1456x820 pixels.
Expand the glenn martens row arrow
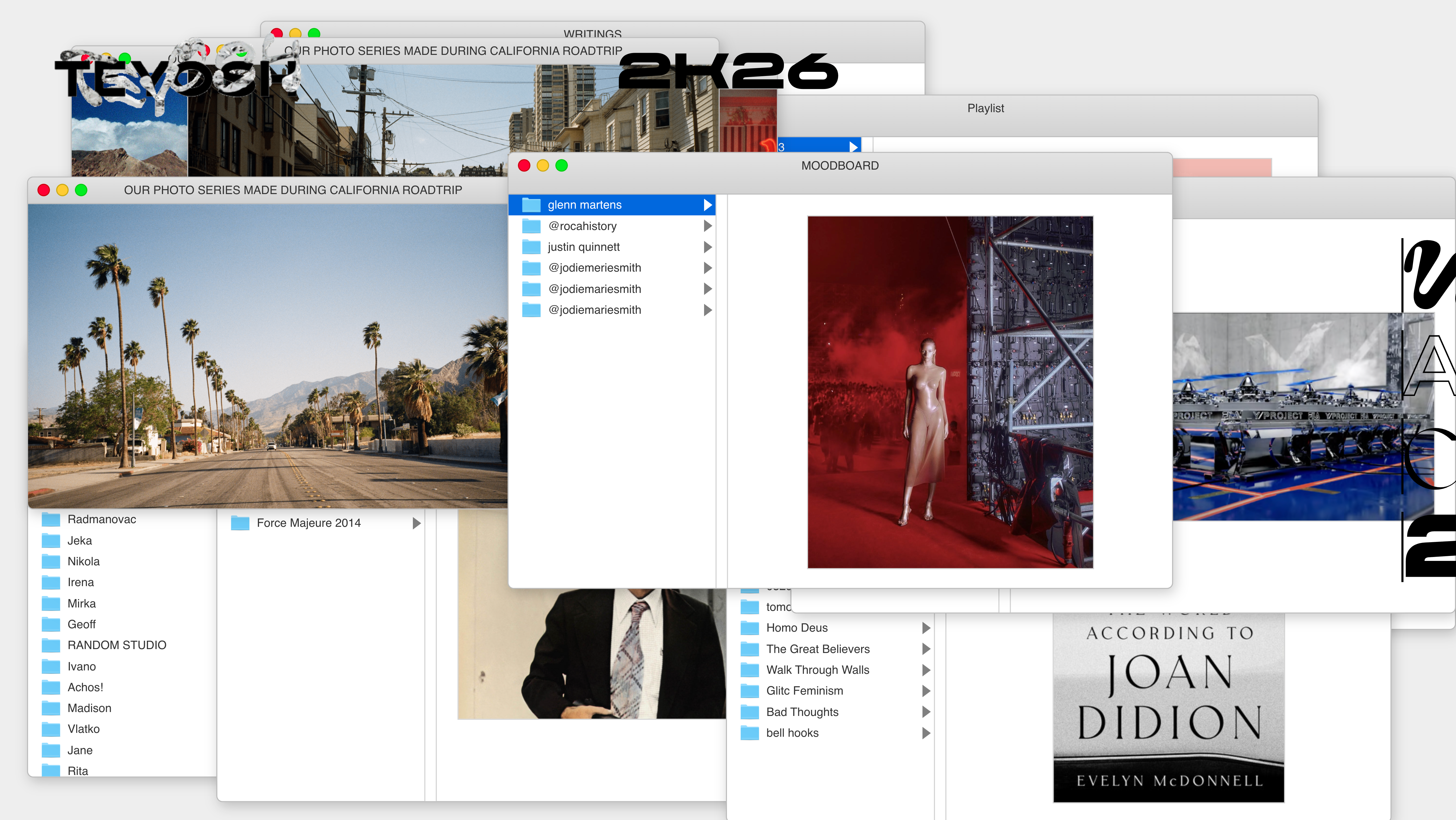707,205
